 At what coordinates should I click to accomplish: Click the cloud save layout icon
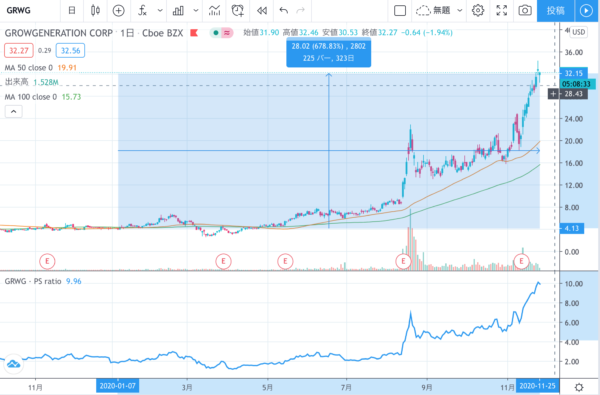(x=423, y=10)
